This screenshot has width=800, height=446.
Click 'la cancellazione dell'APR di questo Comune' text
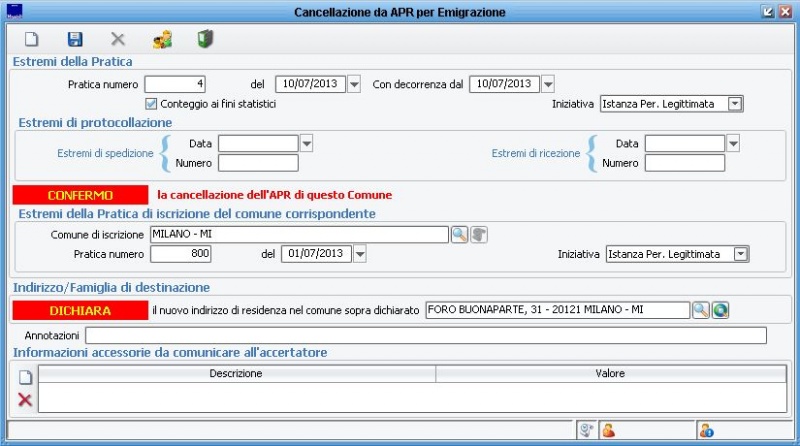point(274,195)
